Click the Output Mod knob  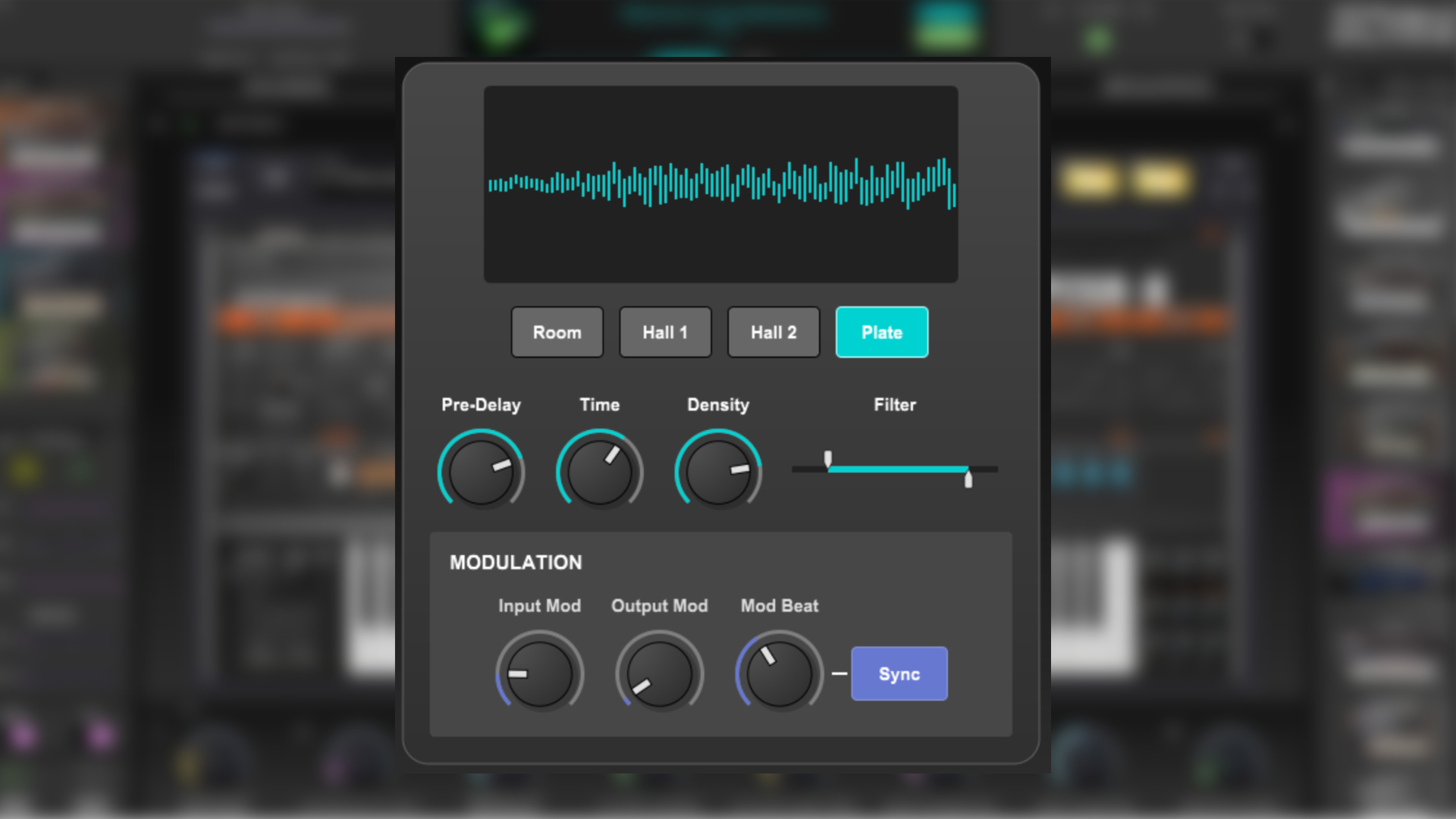pos(658,673)
